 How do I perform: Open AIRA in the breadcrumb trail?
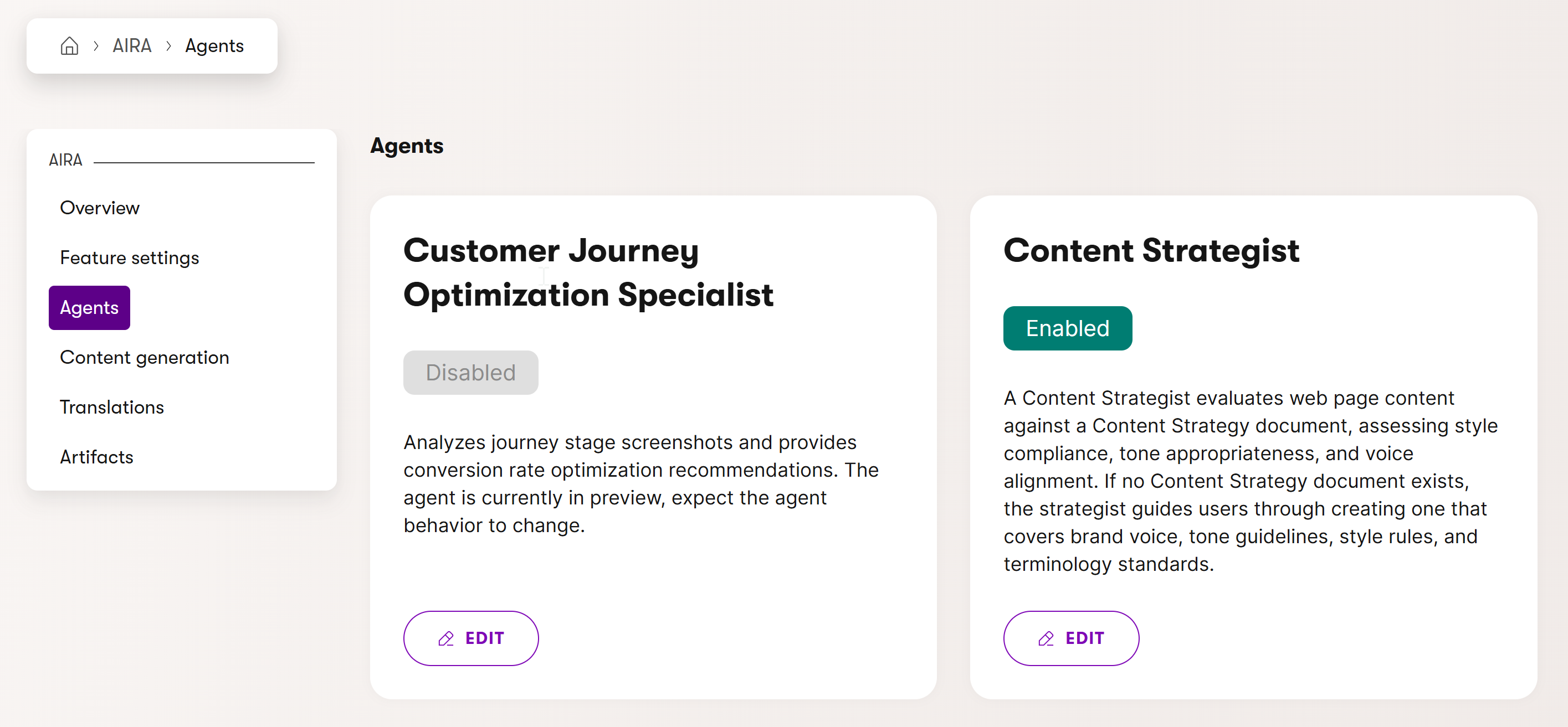pos(132,45)
